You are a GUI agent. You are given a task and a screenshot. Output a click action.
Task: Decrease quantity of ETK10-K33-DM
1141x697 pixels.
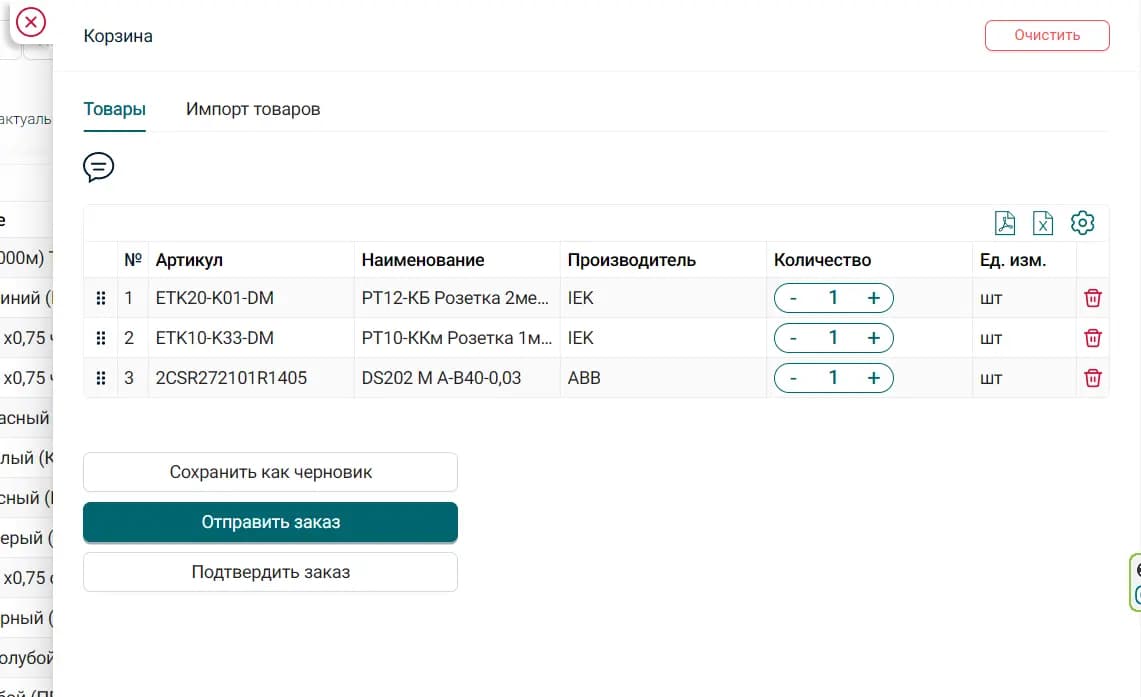click(x=794, y=338)
